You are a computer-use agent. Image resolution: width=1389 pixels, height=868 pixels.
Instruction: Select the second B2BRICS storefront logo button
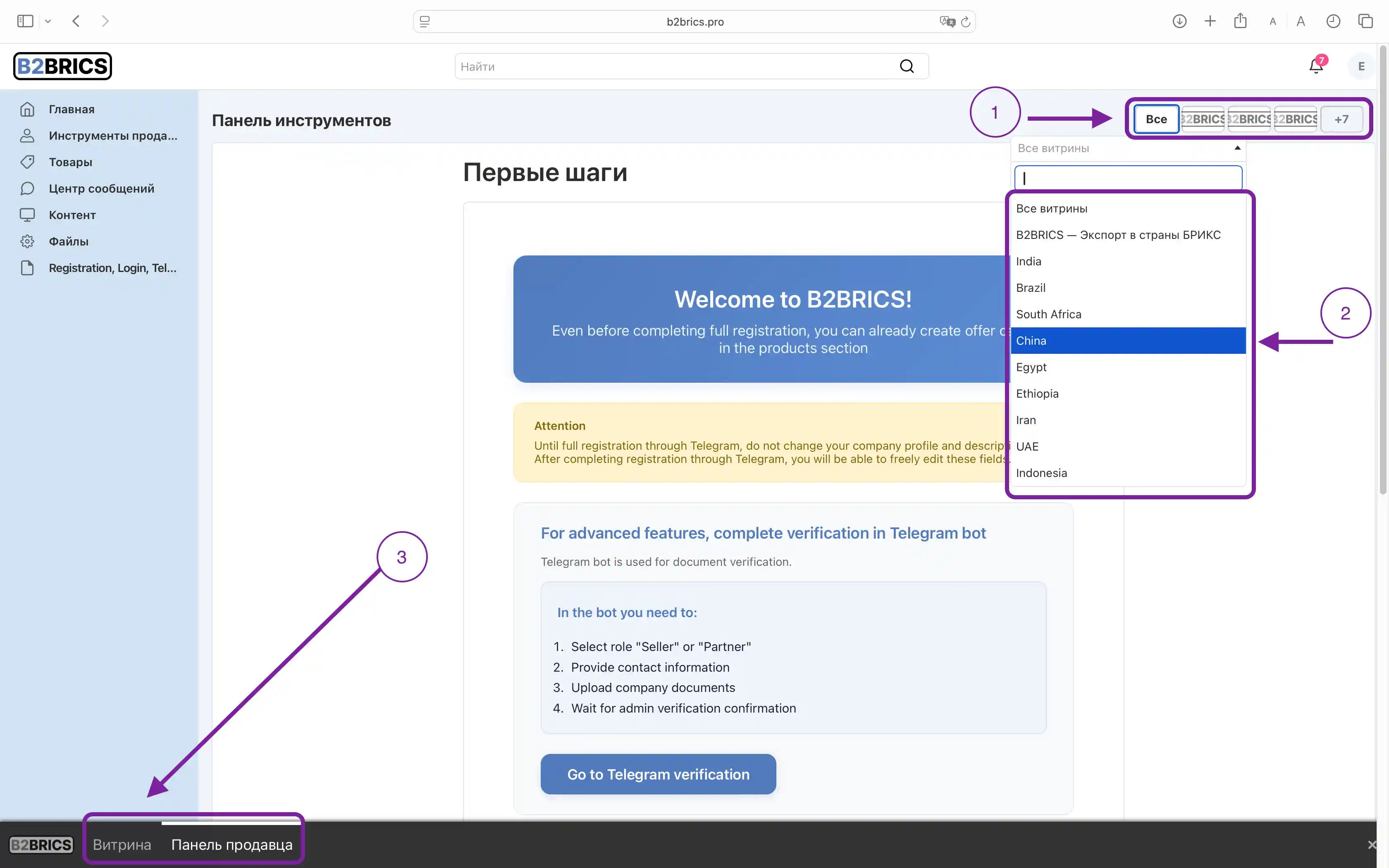1249,119
